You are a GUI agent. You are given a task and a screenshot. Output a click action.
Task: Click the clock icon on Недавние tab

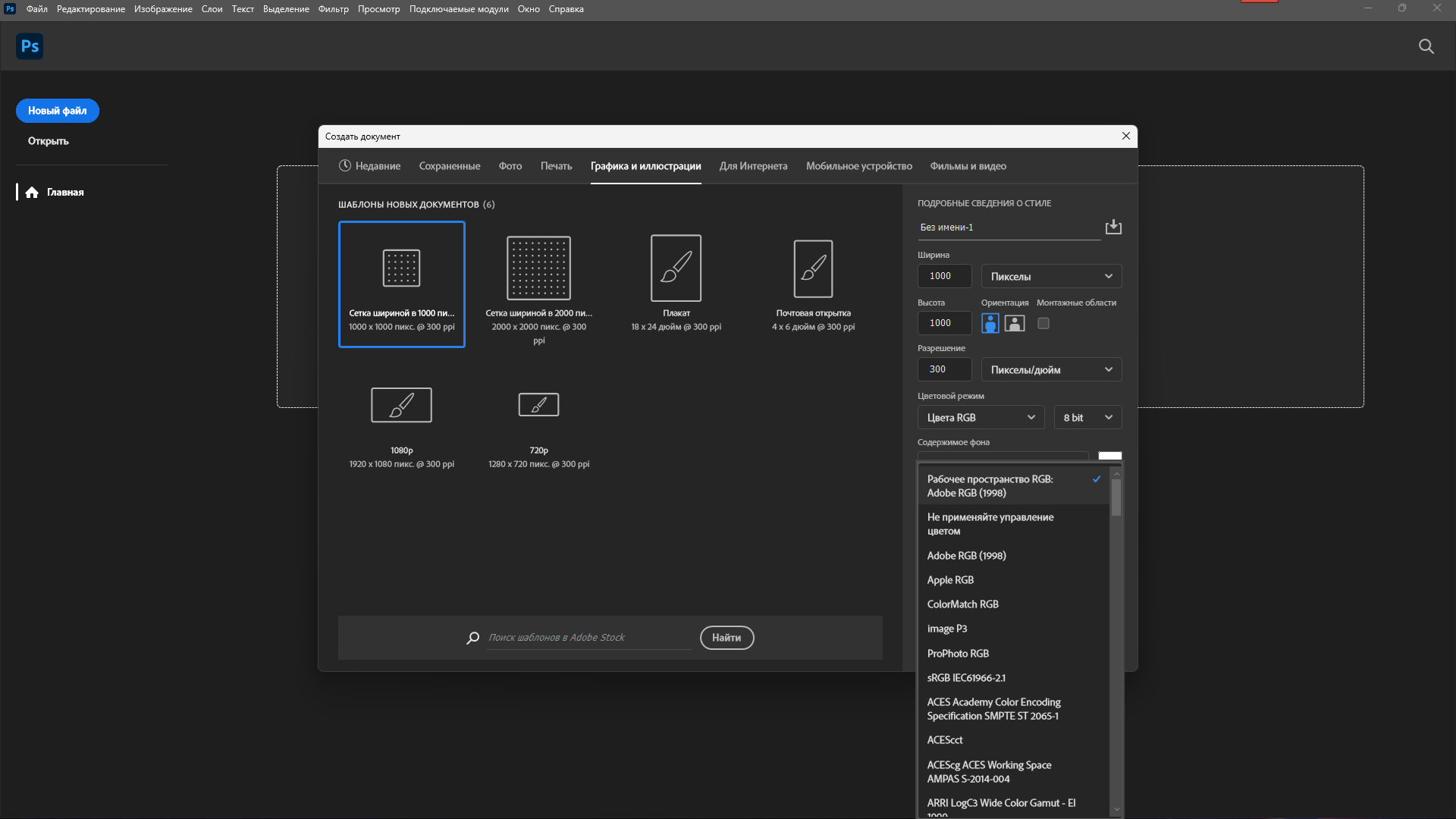(x=345, y=165)
